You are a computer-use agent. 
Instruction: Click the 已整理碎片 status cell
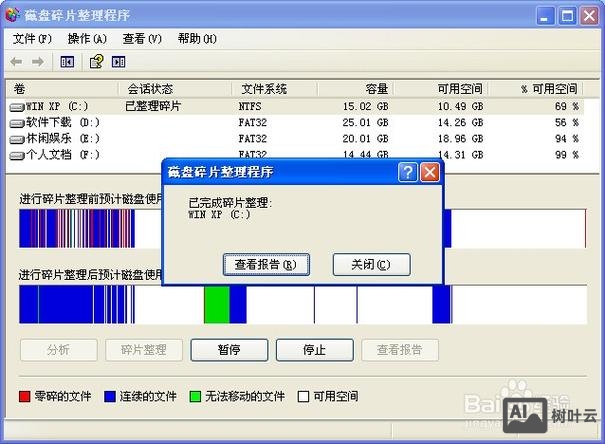click(x=153, y=106)
